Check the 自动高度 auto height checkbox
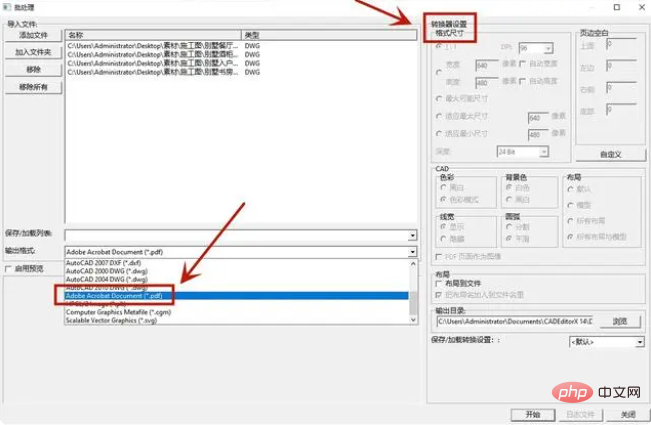This screenshot has height=425, width=651. 523,81
